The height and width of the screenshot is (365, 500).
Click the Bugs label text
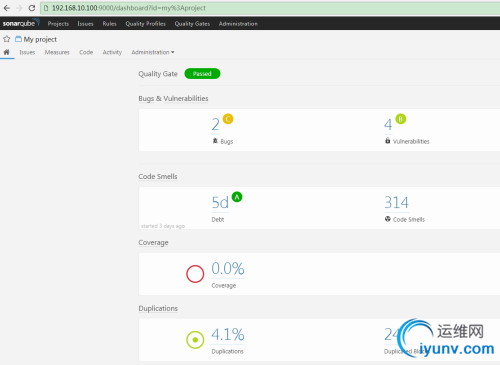click(227, 141)
